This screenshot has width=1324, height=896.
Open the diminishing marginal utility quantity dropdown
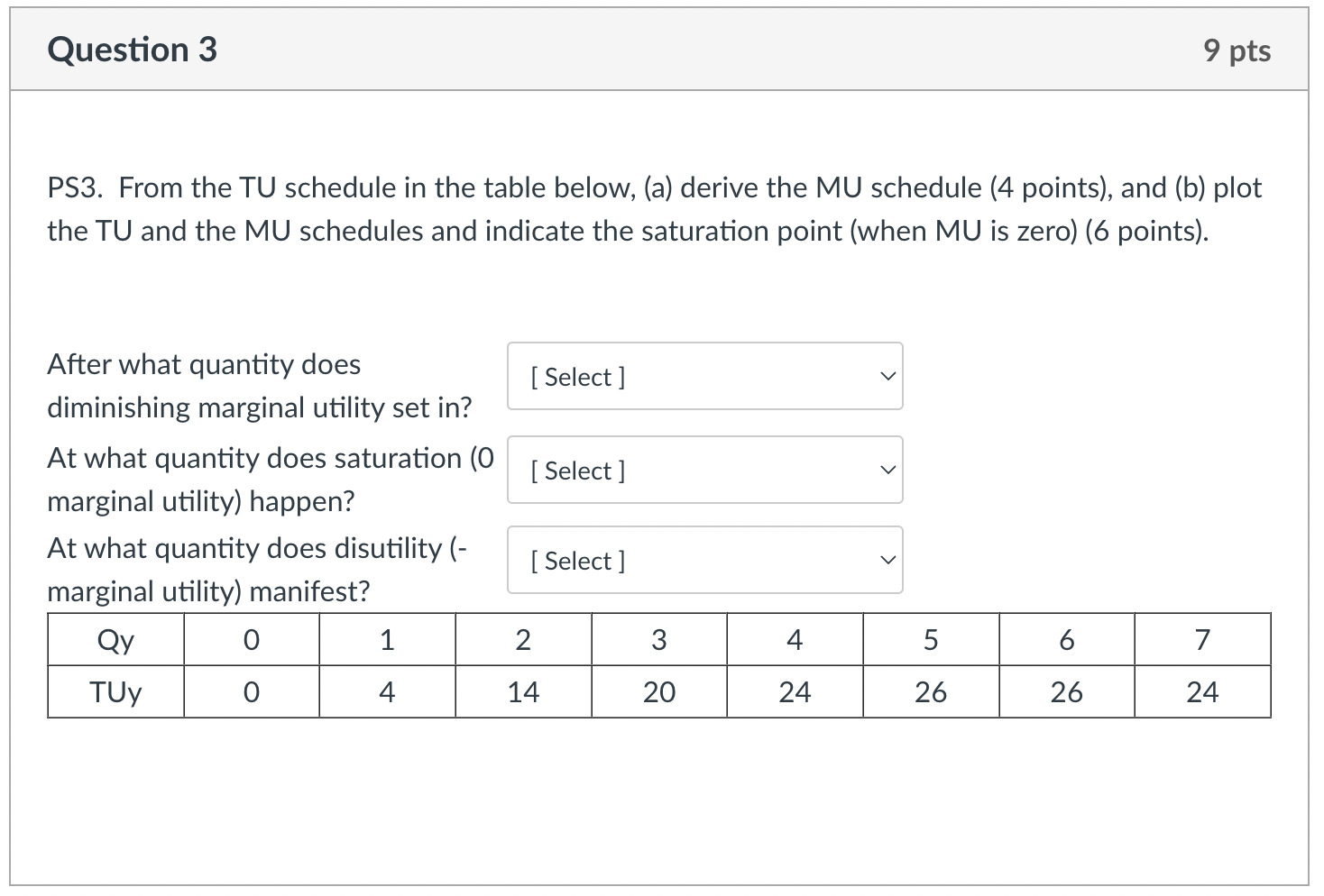pos(704,377)
